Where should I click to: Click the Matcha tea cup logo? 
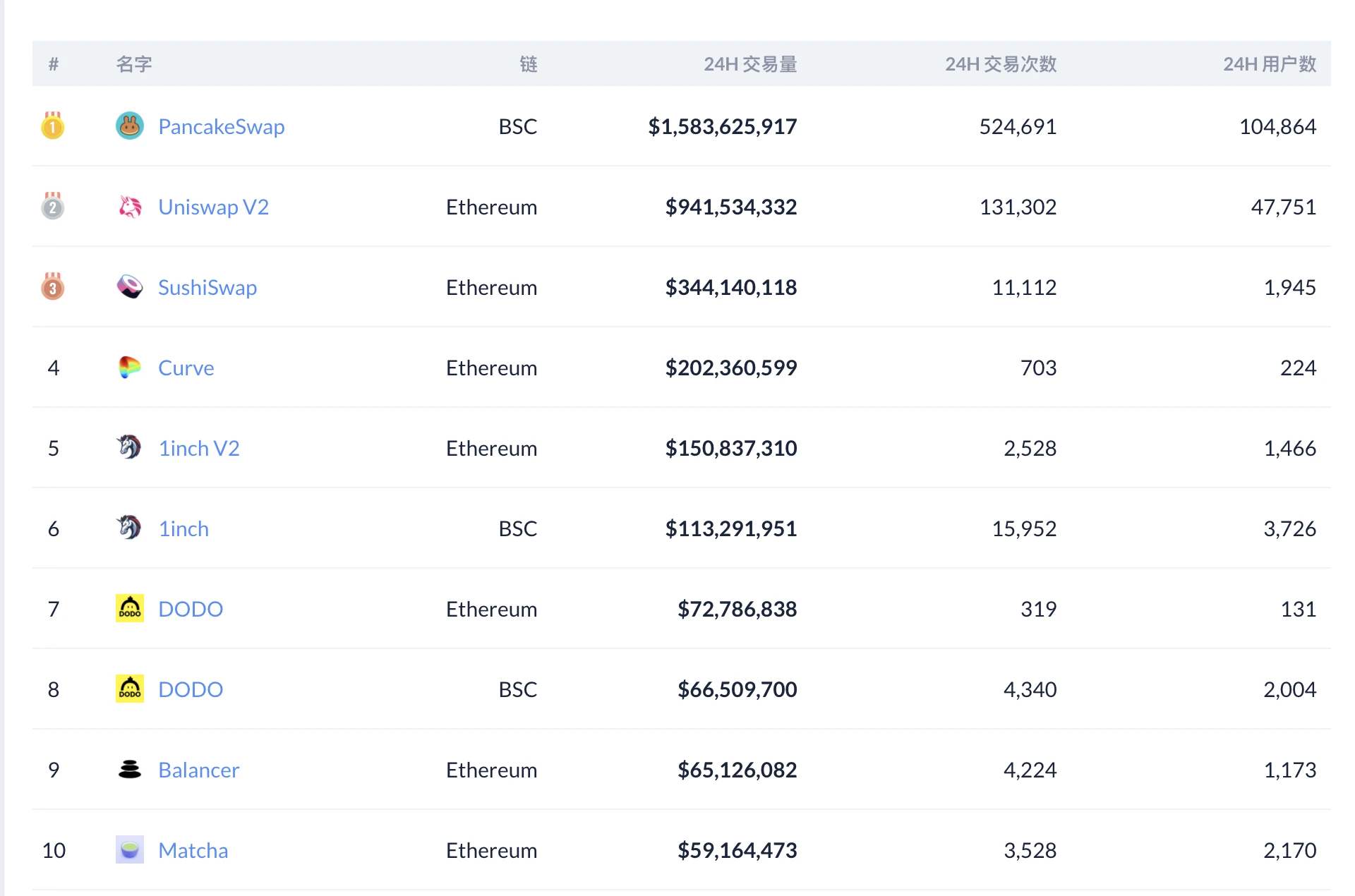click(130, 850)
